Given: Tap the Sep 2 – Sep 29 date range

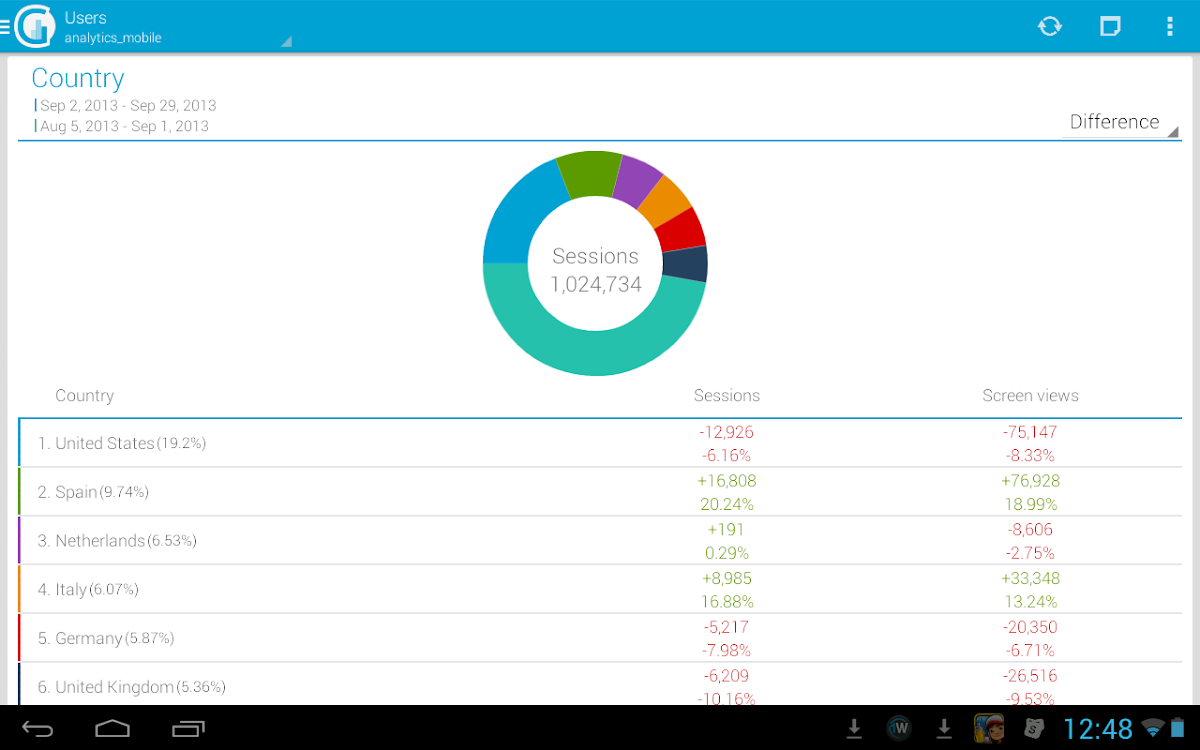Looking at the screenshot, I should coord(128,105).
